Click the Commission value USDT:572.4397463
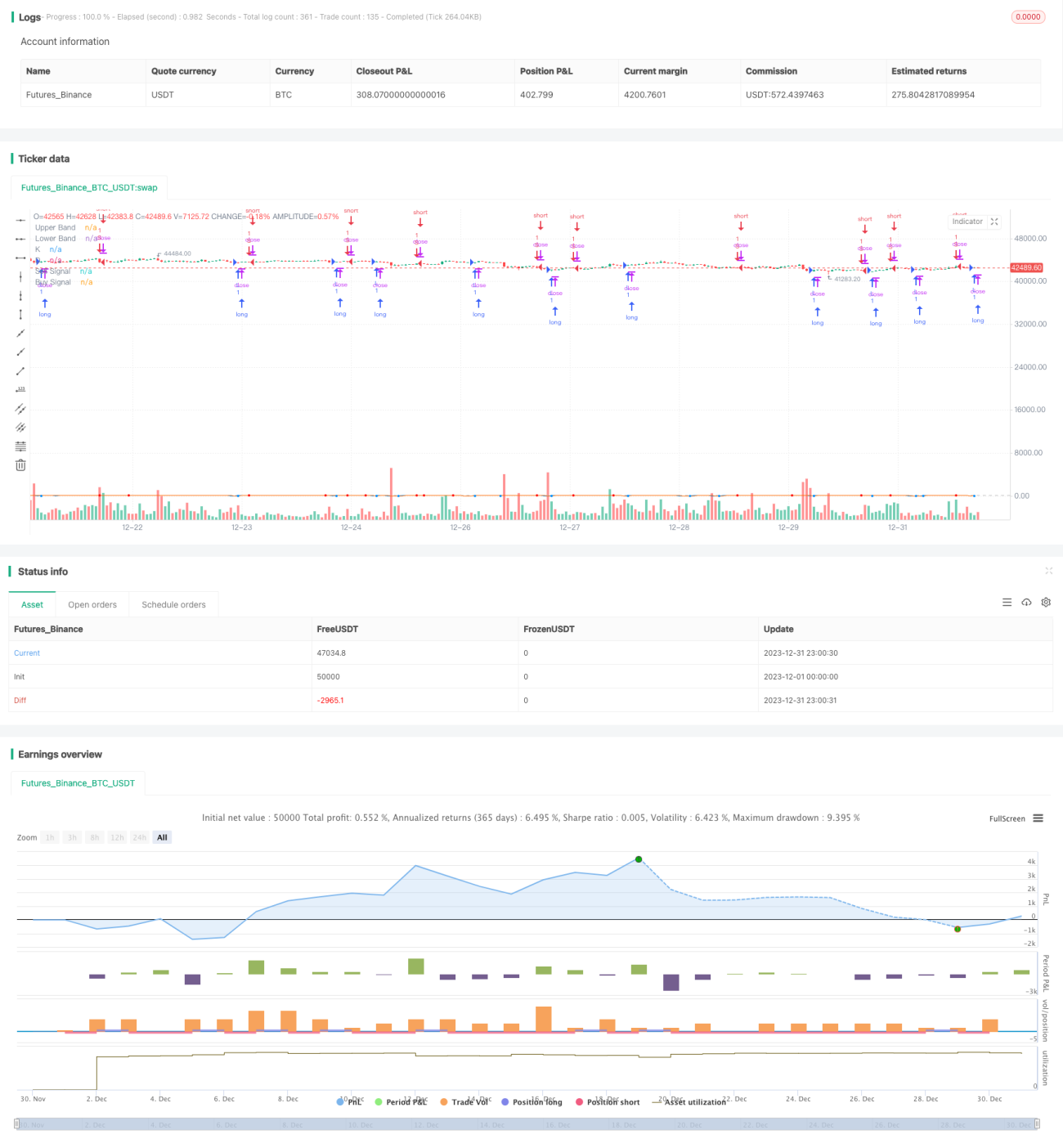The width and height of the screenshot is (1063, 1148). [x=785, y=95]
